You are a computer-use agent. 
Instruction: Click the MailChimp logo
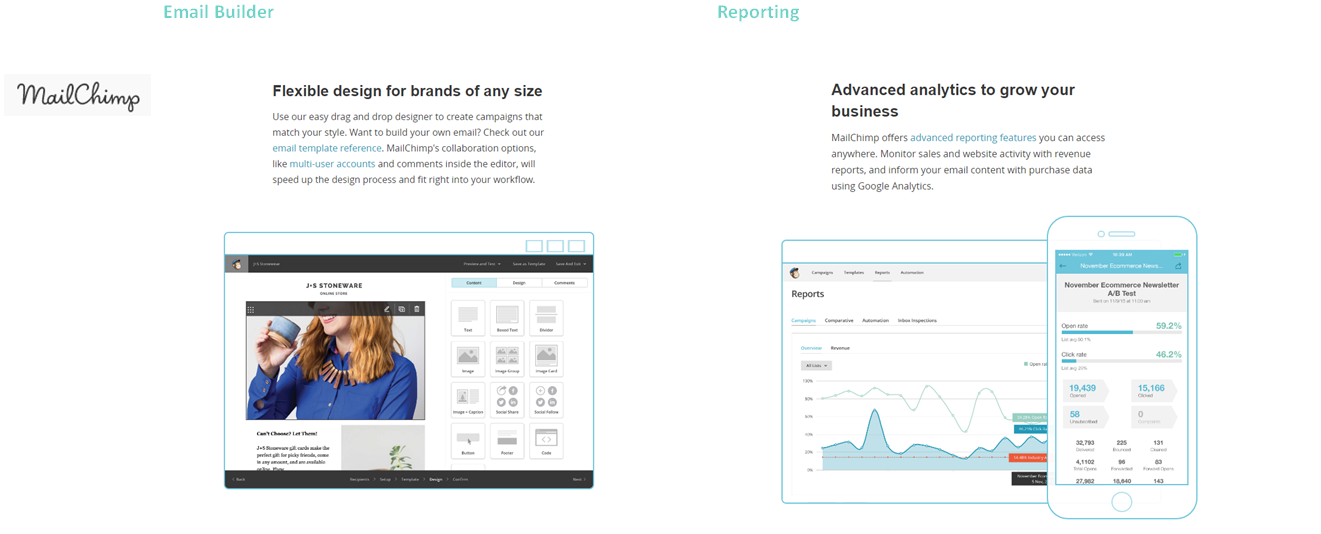pyautogui.click(x=78, y=95)
